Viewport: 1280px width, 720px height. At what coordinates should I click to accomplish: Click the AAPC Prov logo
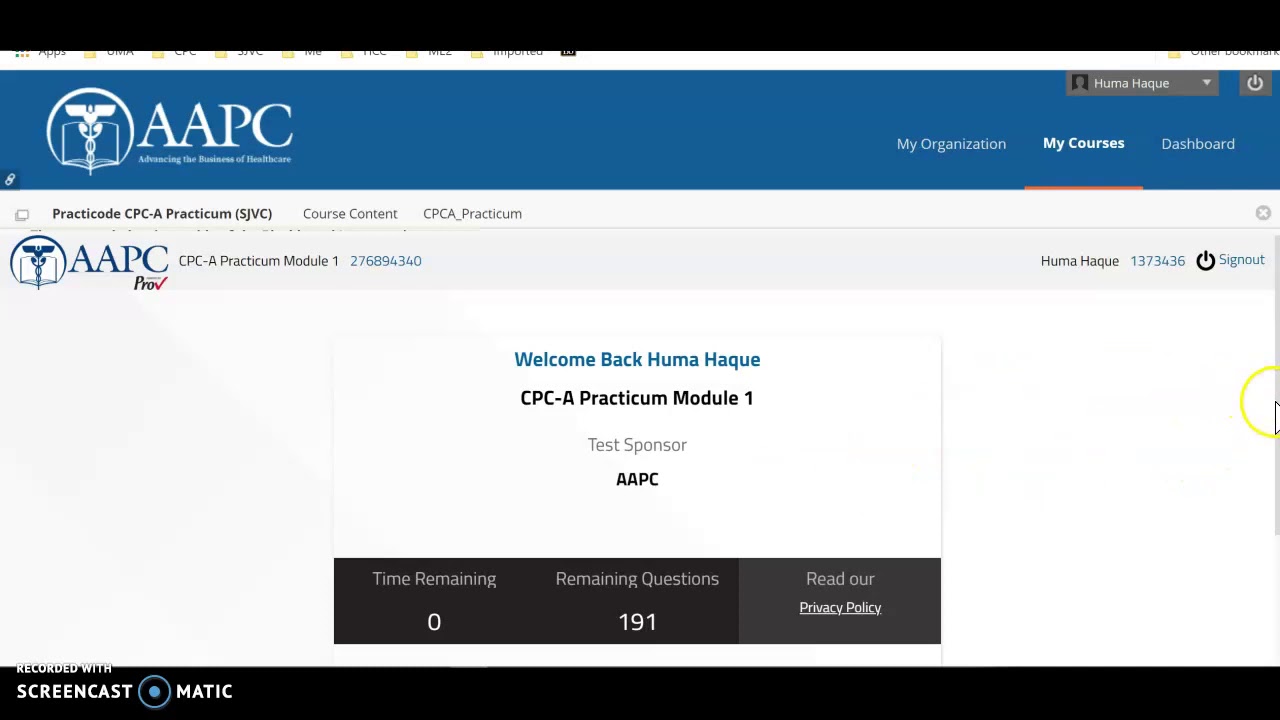89,263
